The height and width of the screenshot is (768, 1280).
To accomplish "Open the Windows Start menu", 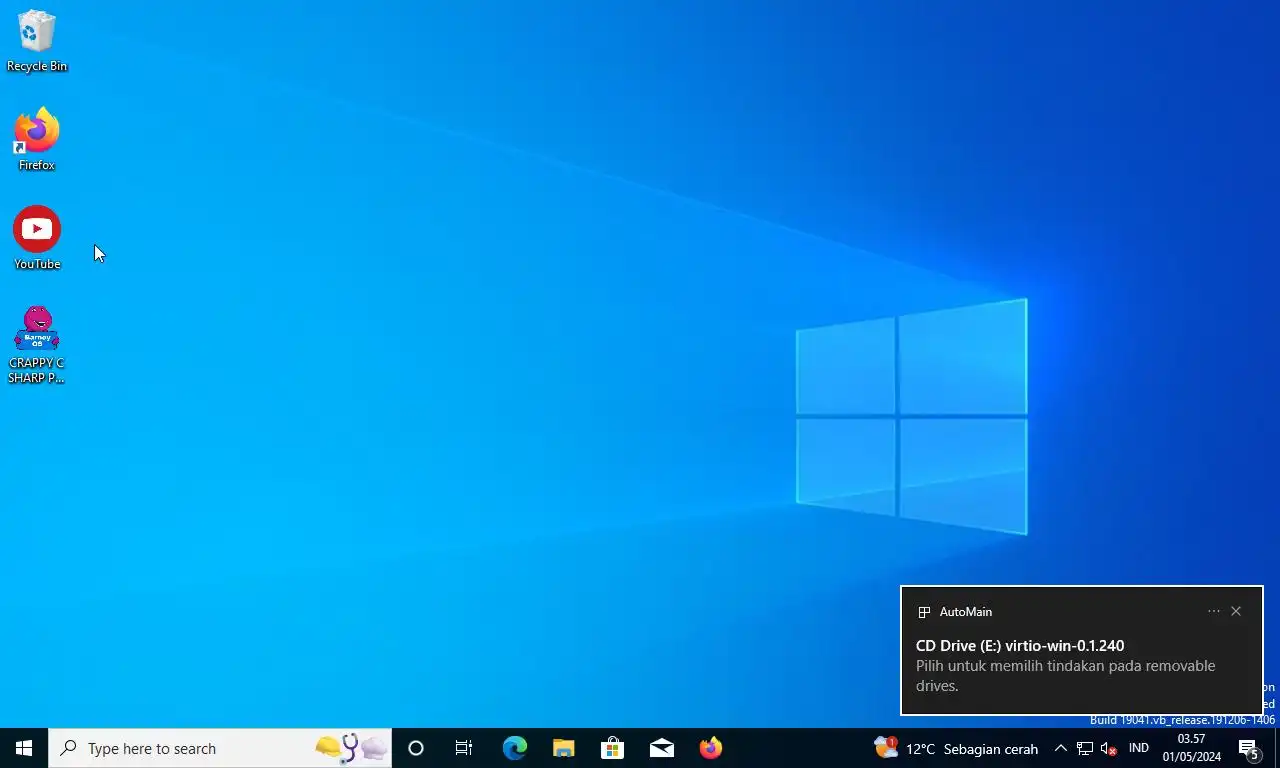I will click(24, 748).
